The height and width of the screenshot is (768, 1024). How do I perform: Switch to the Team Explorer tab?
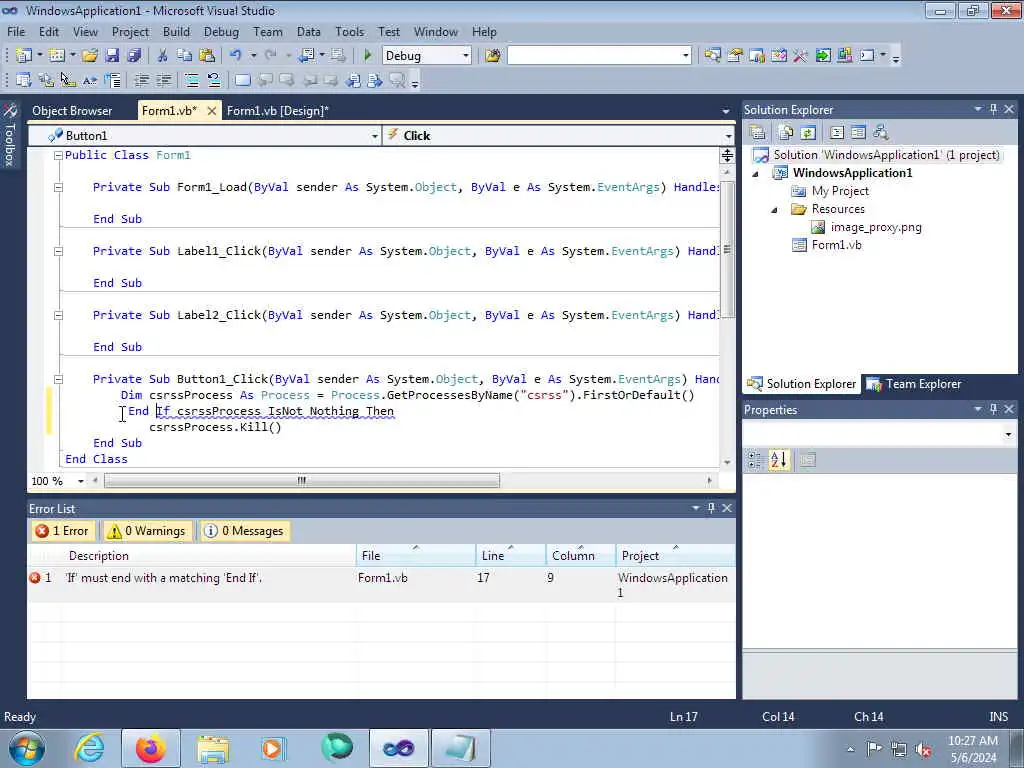[914, 384]
